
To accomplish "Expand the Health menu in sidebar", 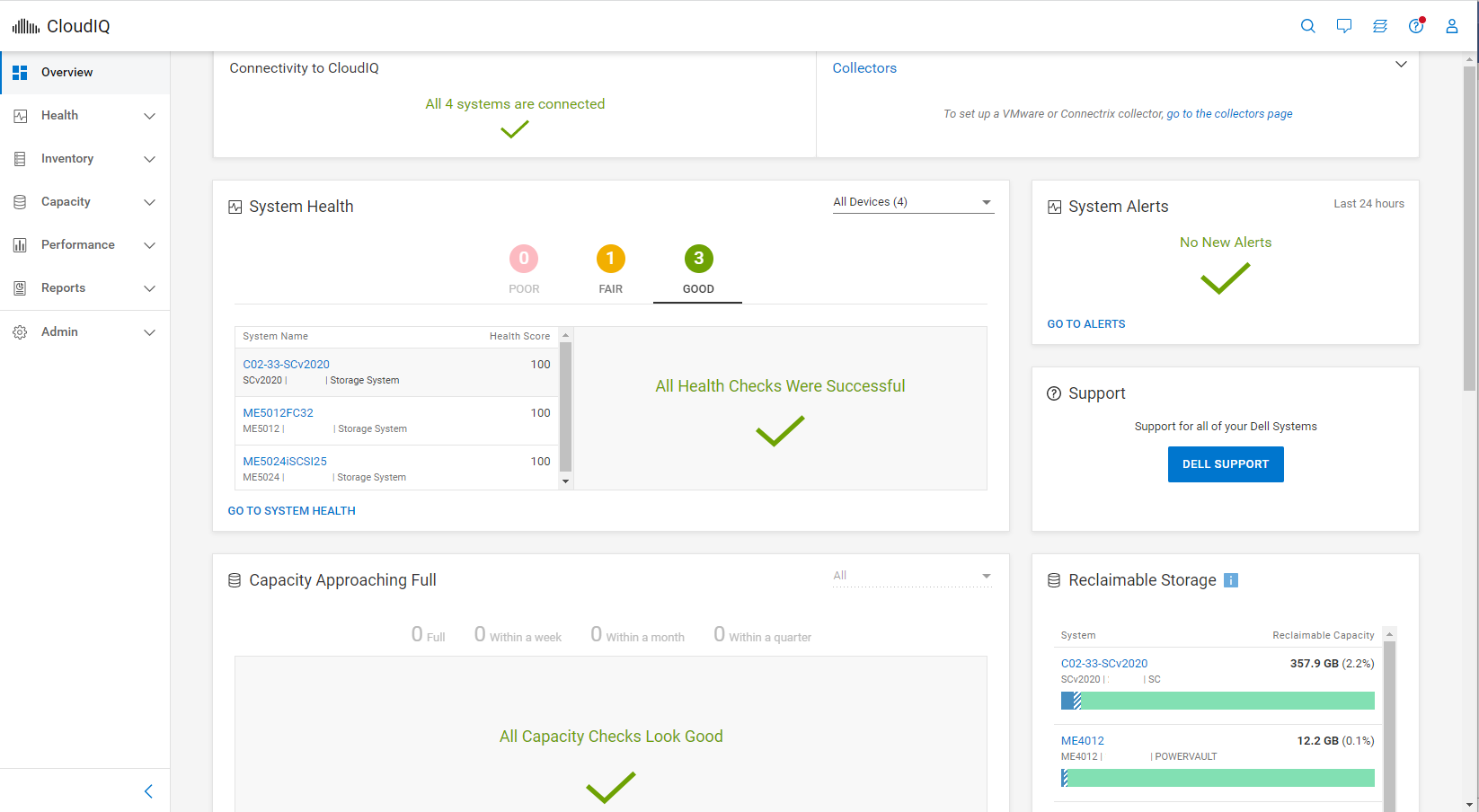I will [84, 116].
